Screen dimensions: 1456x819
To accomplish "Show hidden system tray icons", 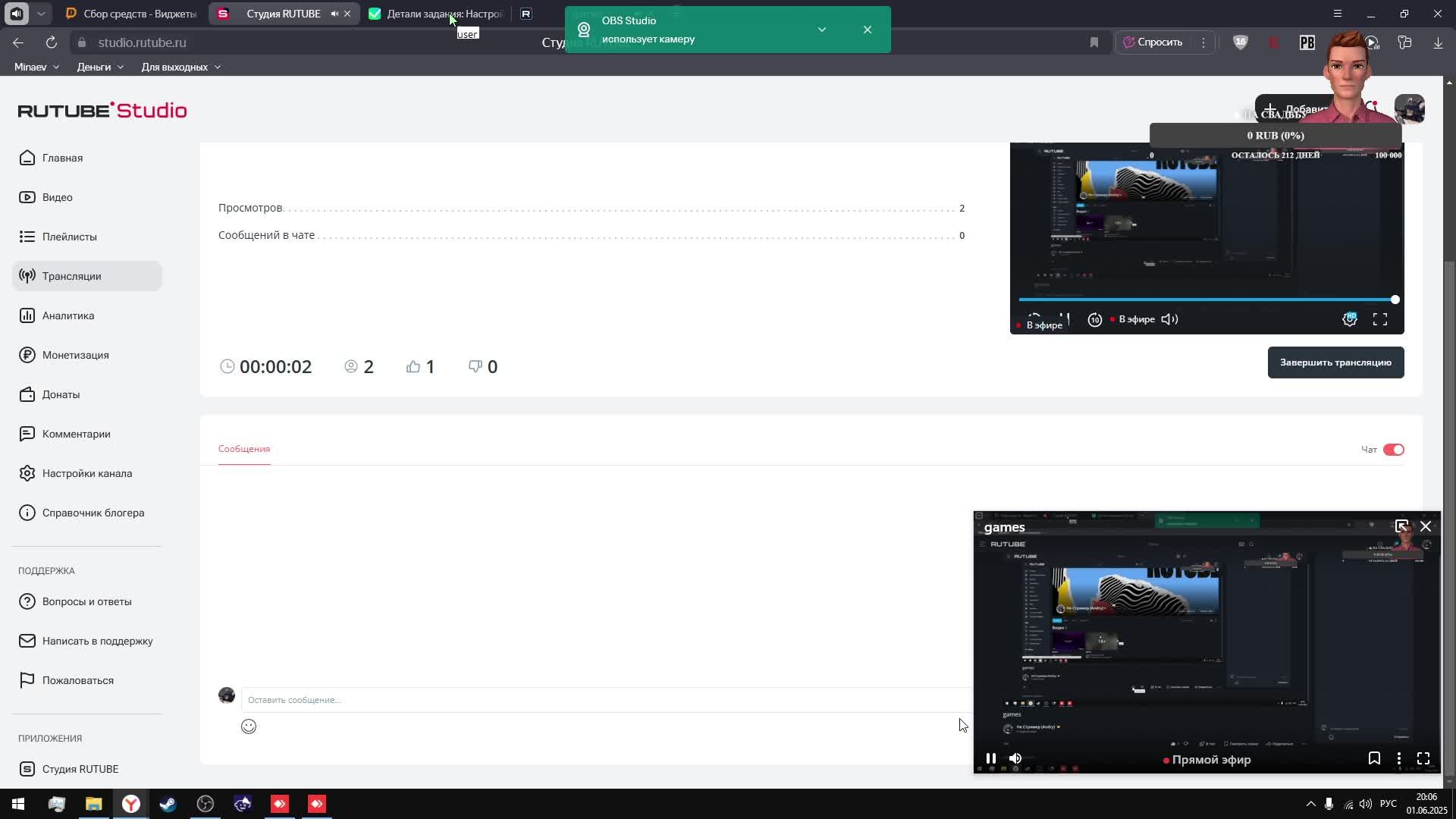I will (x=1310, y=804).
